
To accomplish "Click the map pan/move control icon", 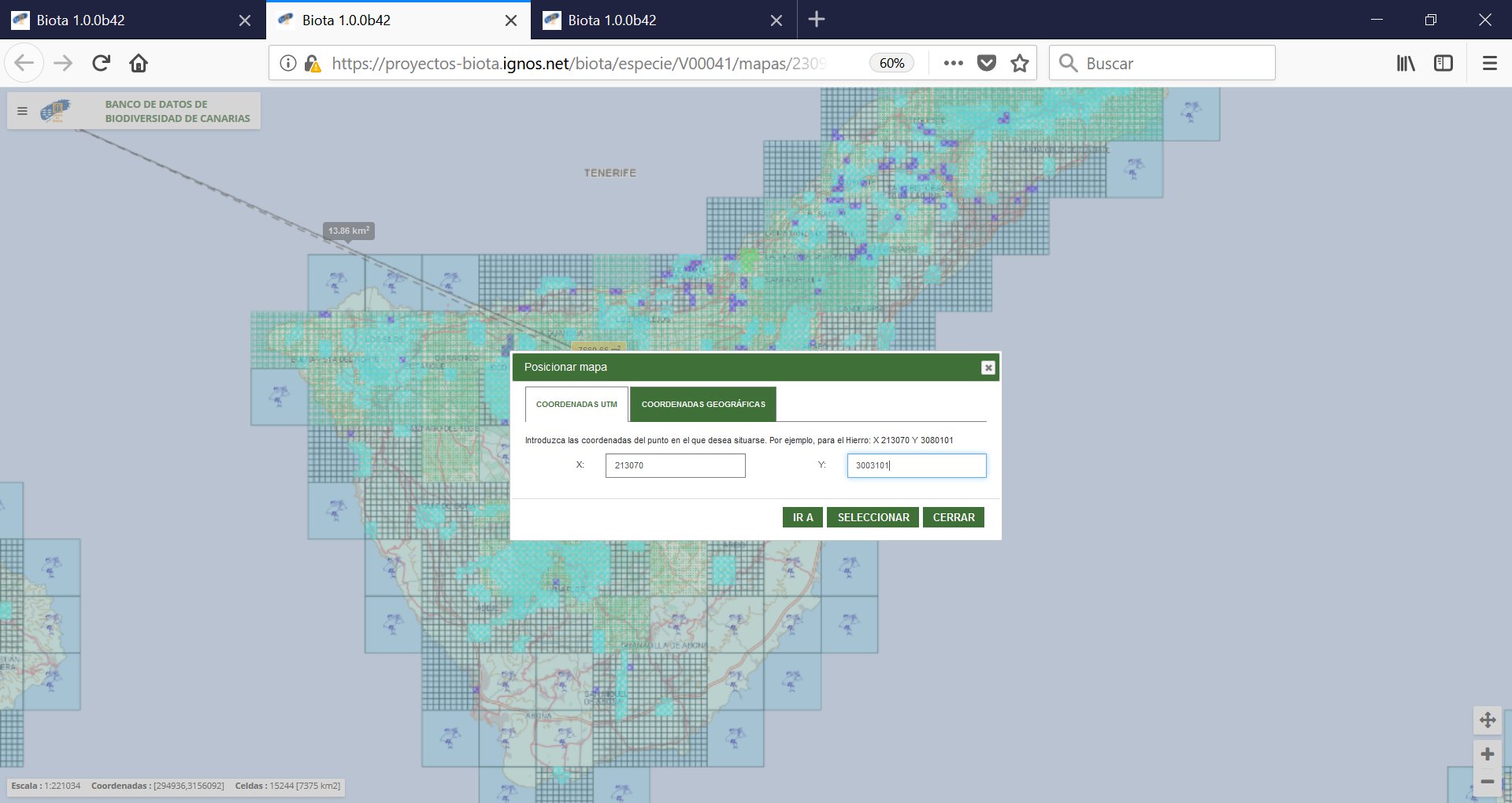I will (1487, 720).
